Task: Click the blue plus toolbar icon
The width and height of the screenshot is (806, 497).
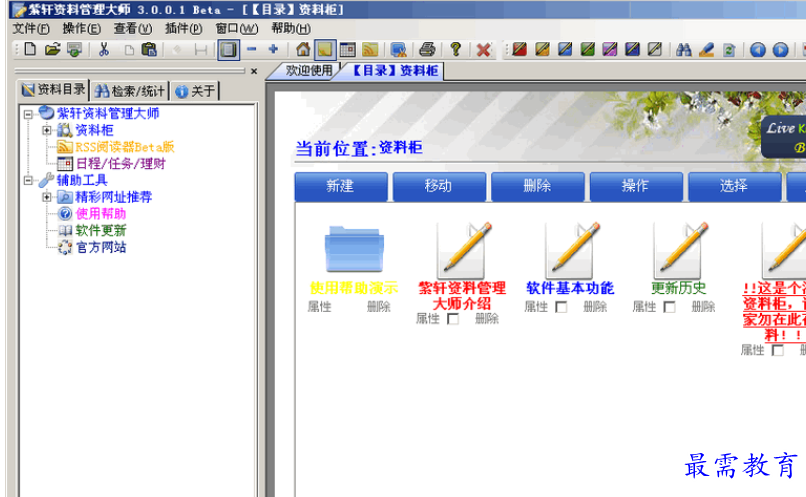Action: click(x=273, y=49)
